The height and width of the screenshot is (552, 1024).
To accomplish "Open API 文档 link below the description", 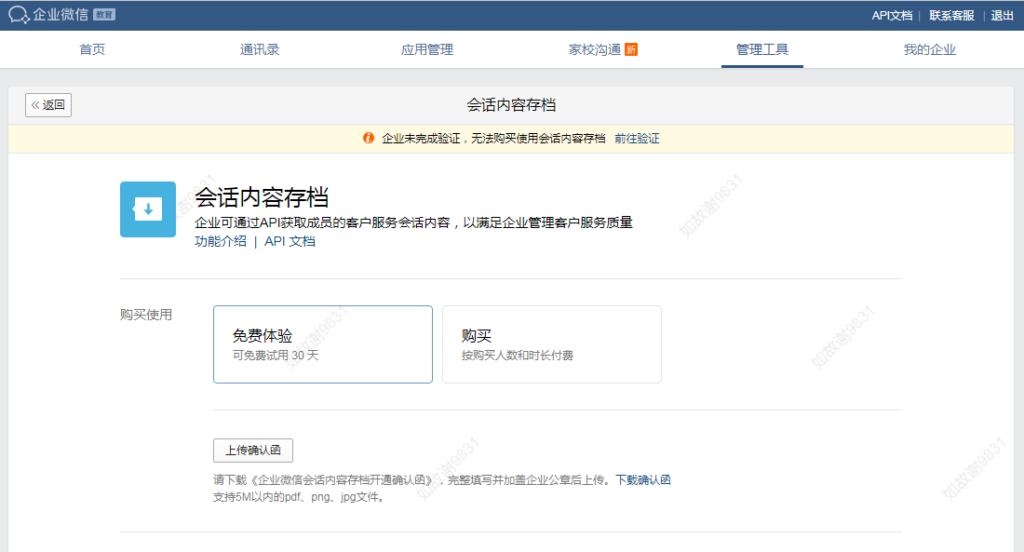I will (290, 241).
